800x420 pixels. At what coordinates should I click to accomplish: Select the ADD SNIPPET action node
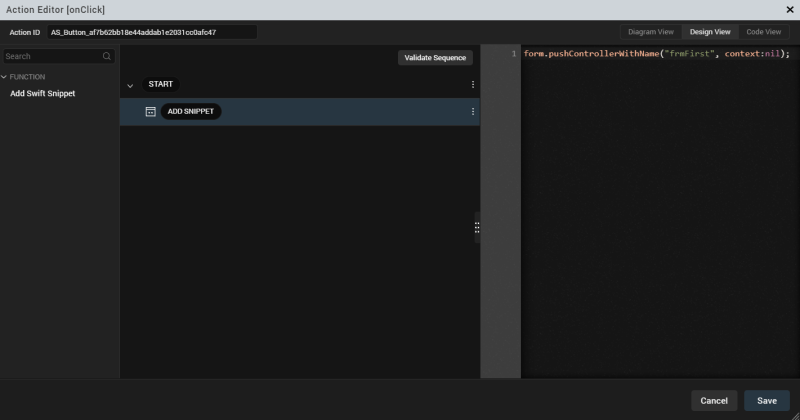pyautogui.click(x=191, y=112)
